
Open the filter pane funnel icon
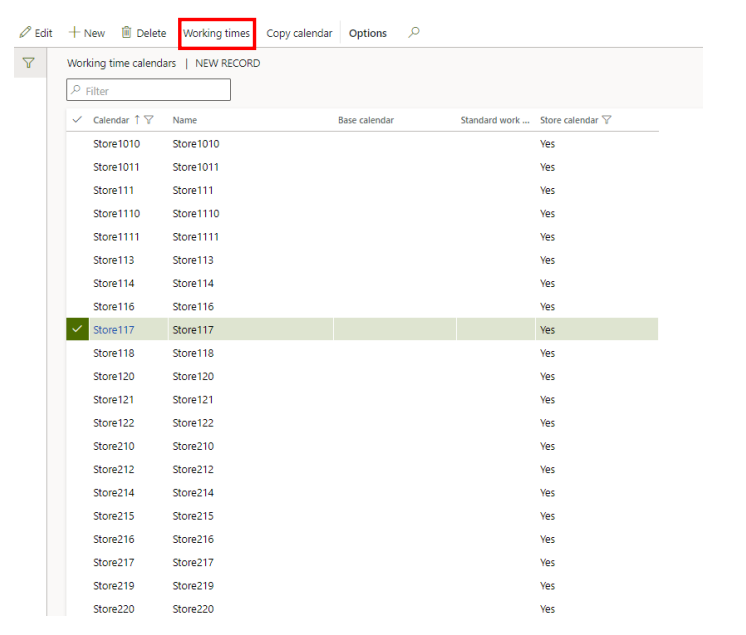pos(28,63)
